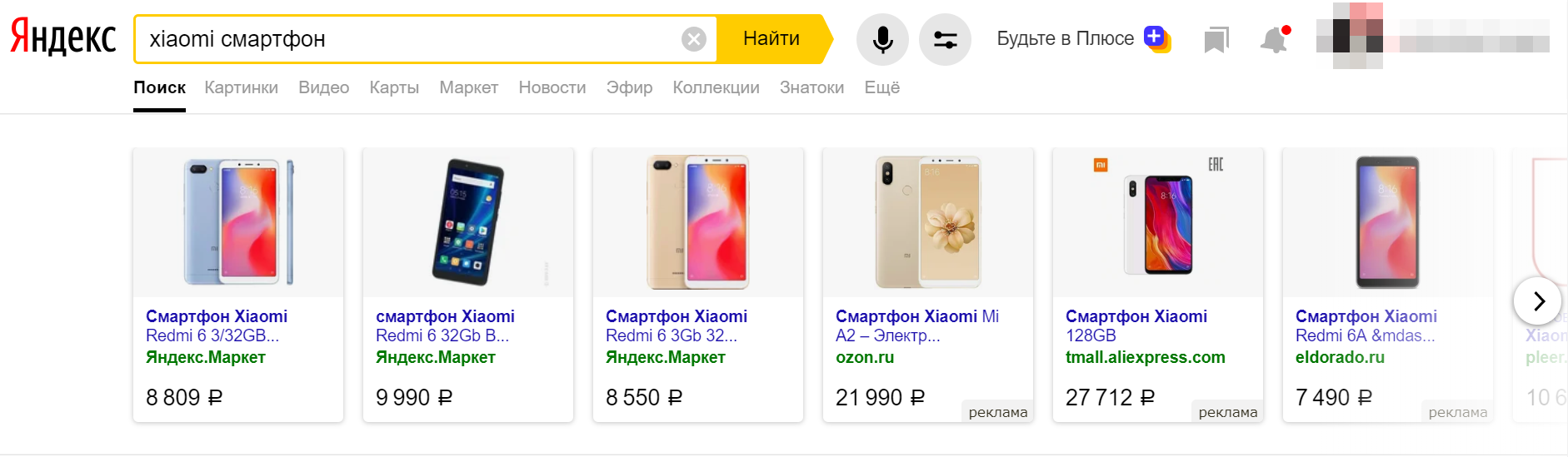1568x457 pixels.
Task: Open the eldorado.ru Redmi 6A listing
Action: tap(1366, 325)
